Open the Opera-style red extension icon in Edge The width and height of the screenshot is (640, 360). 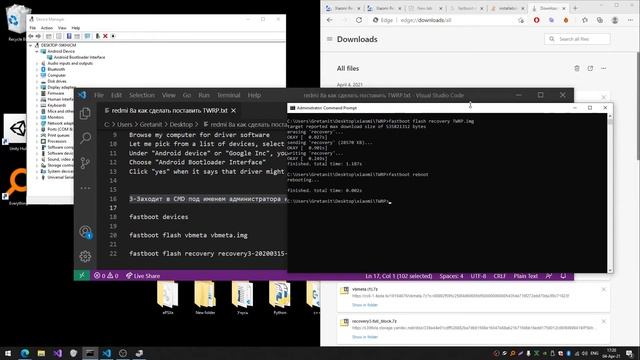click(x=536, y=20)
